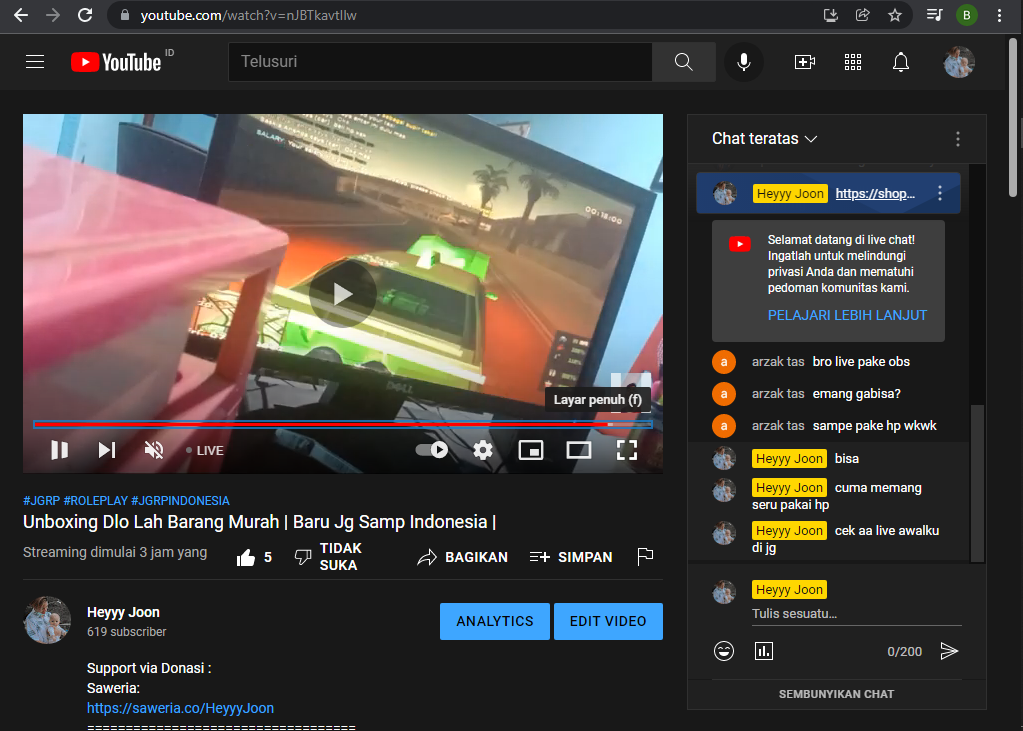
Task: Enter full screen mode
Action: [627, 450]
